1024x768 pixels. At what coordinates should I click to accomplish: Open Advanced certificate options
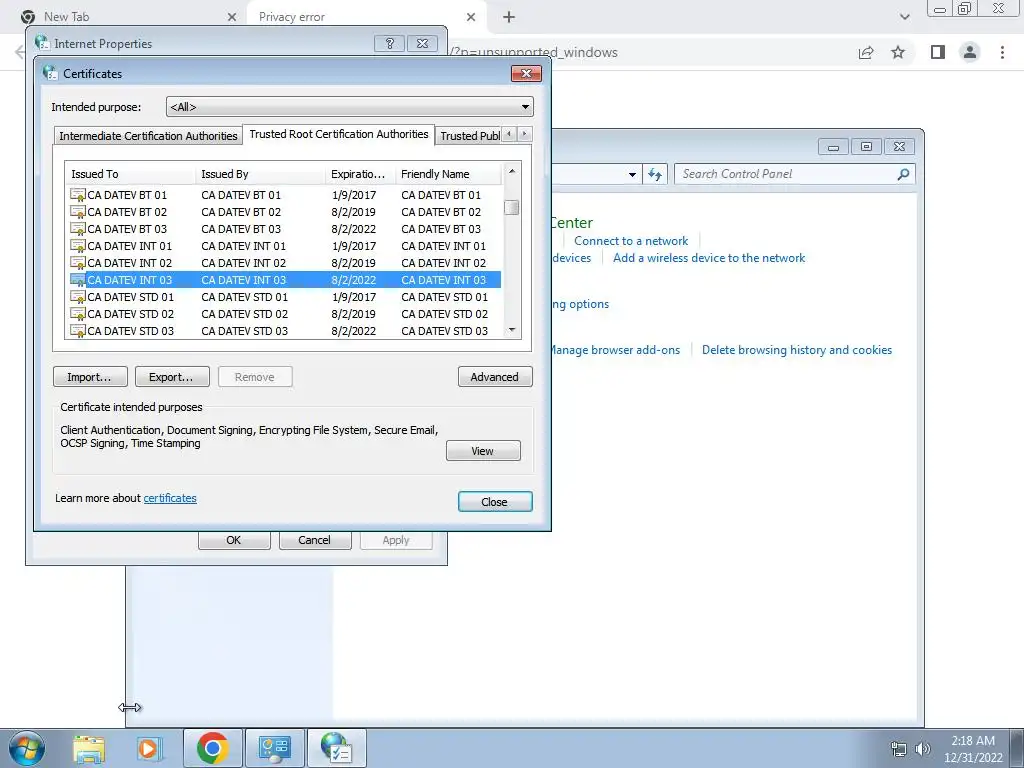pyautogui.click(x=495, y=377)
